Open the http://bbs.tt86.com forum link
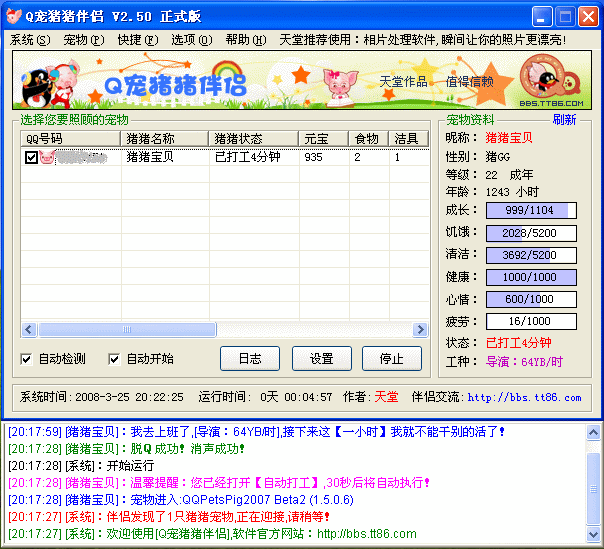The image size is (604, 549). 524,397
